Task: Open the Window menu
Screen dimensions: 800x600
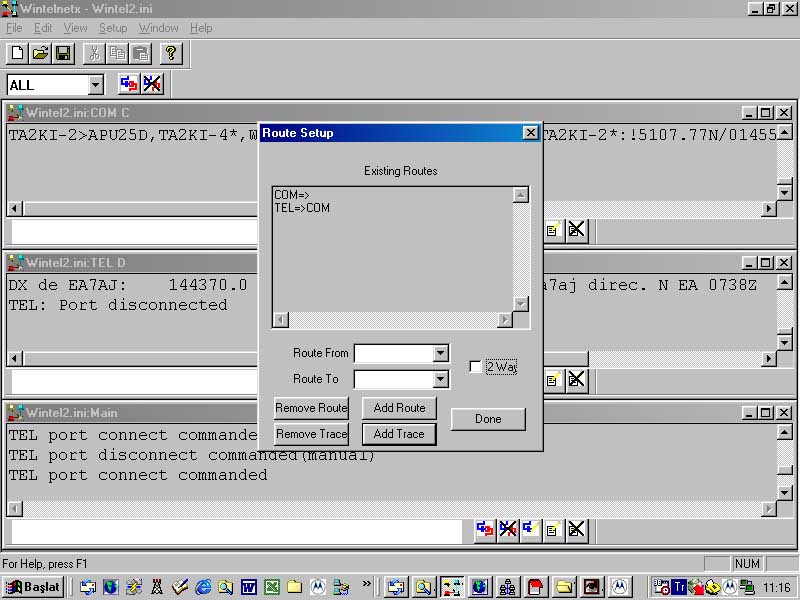Action: coord(159,28)
